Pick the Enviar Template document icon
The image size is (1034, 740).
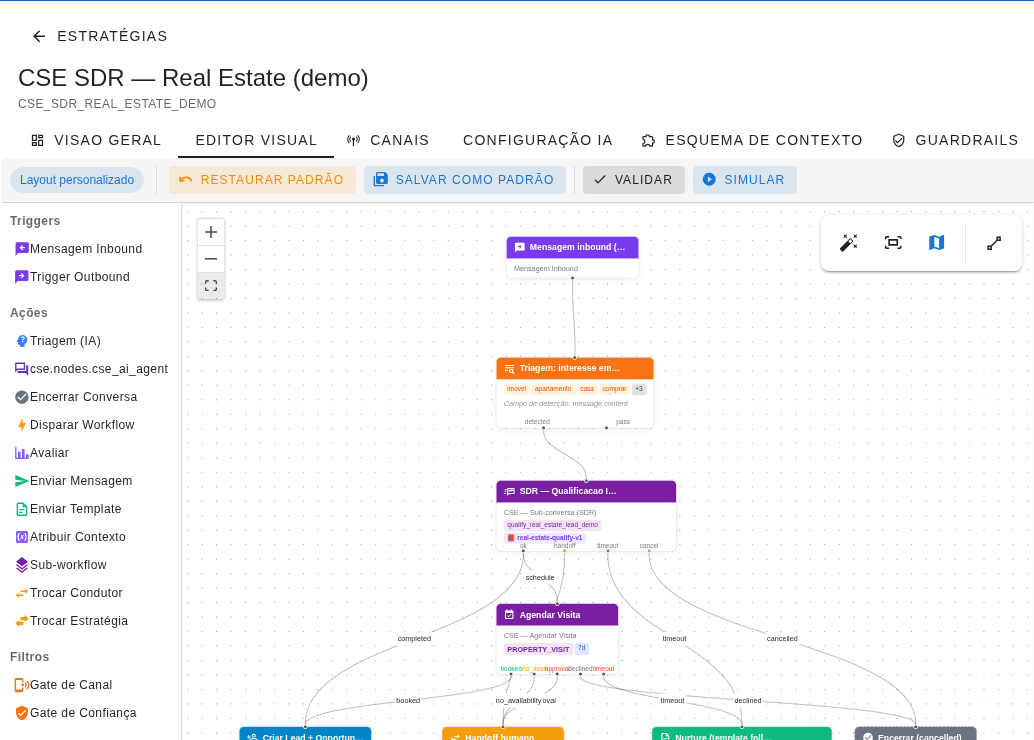click(22, 509)
